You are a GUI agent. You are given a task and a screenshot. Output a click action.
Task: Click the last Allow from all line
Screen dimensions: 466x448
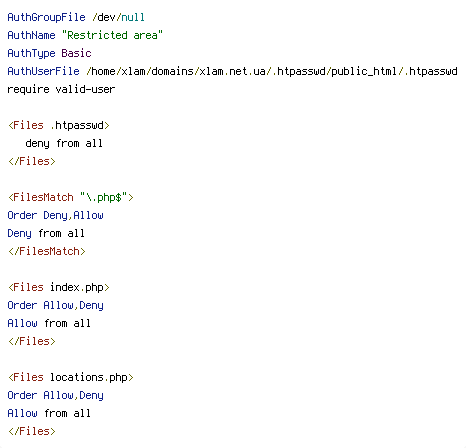[x=49, y=413]
